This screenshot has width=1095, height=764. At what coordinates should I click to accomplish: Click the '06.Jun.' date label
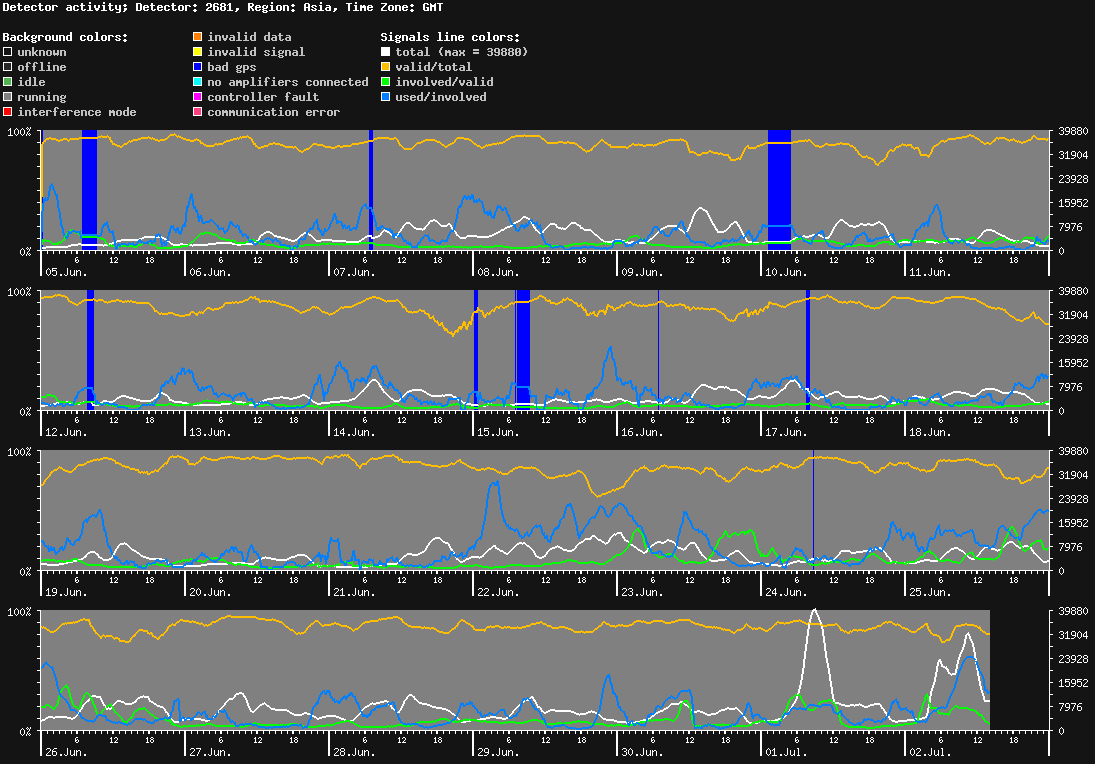[x=210, y=272]
